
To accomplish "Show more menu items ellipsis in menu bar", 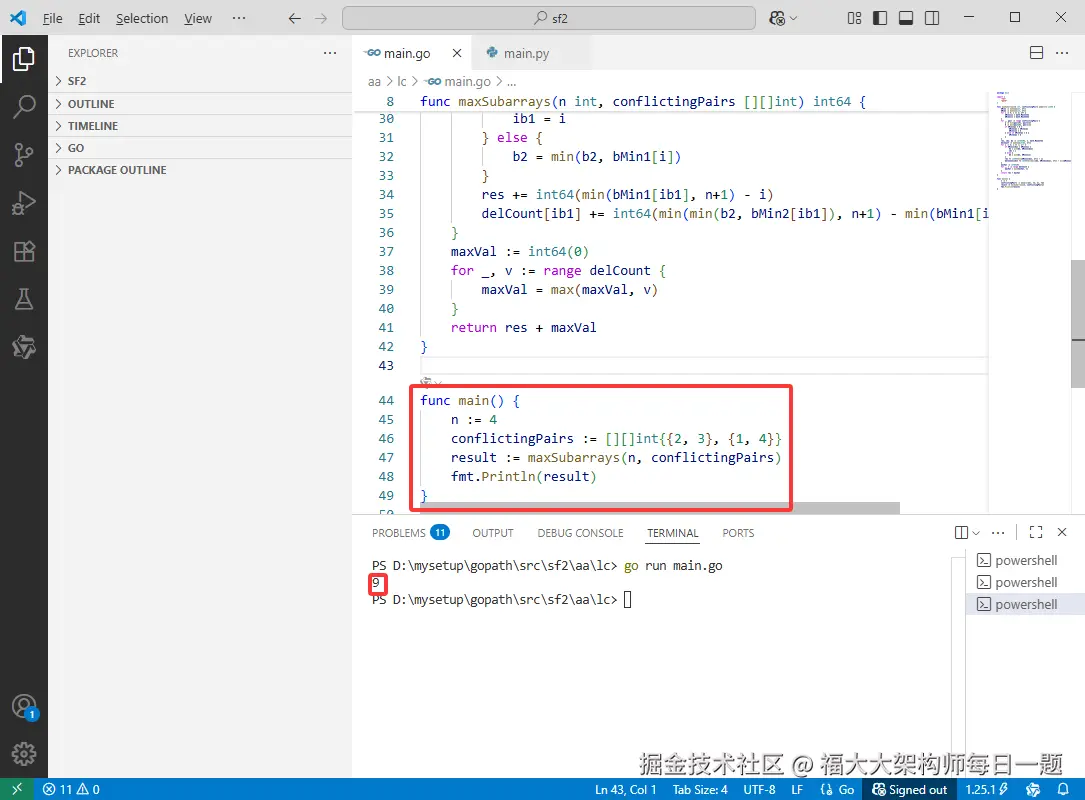I will point(239,18).
